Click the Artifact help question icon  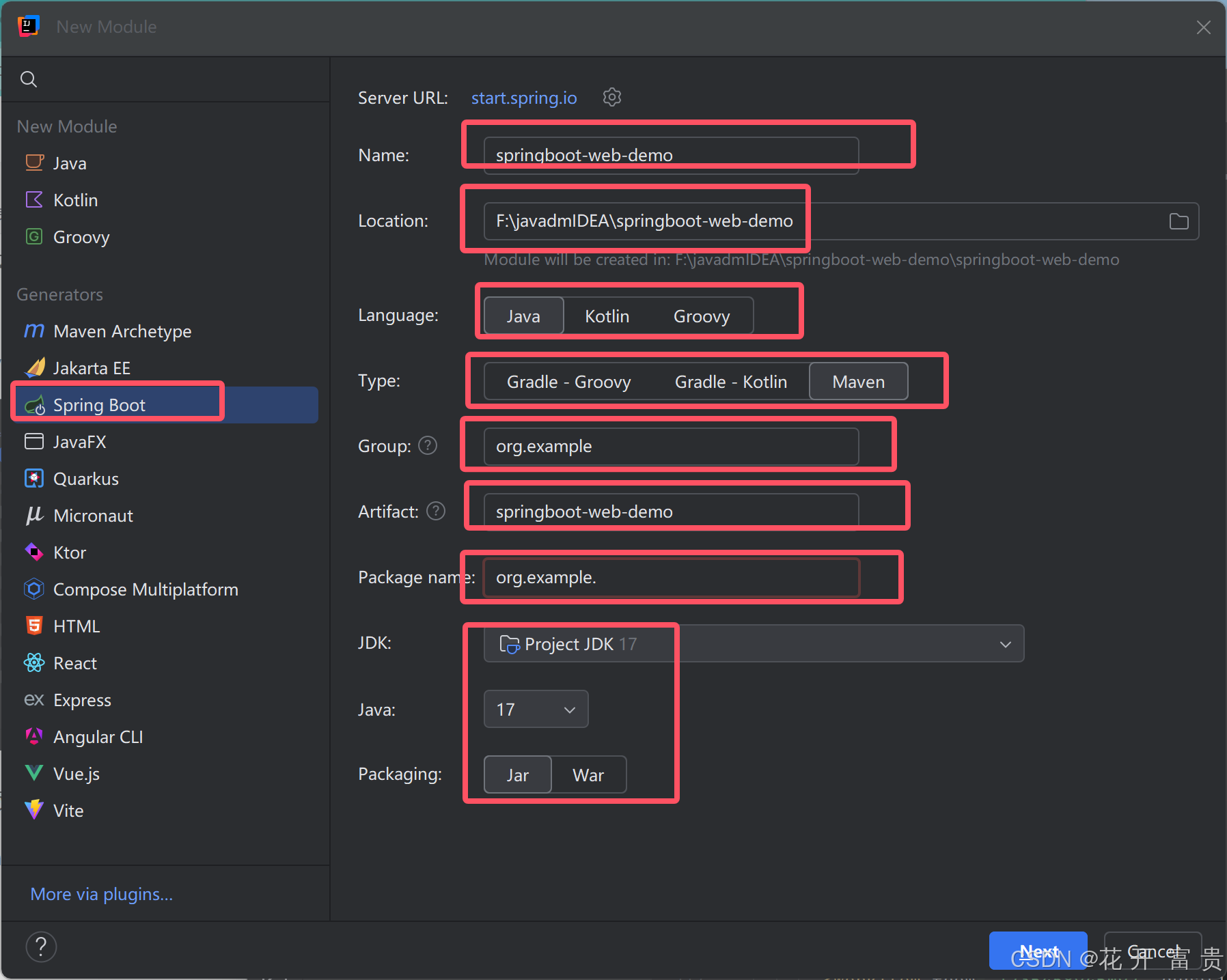436,511
